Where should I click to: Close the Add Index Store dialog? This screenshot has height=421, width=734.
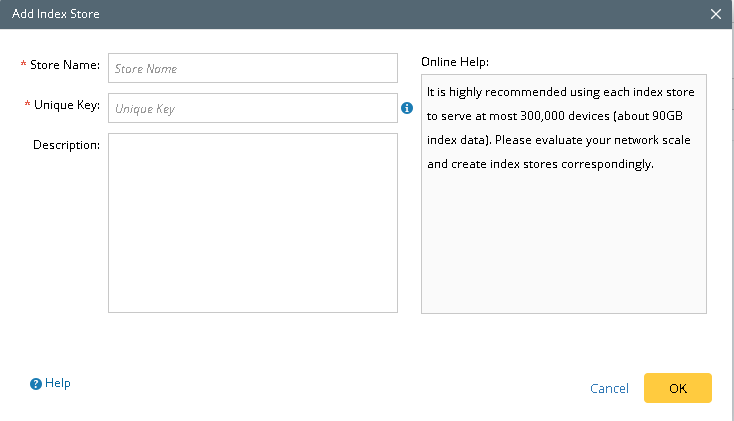tap(716, 14)
